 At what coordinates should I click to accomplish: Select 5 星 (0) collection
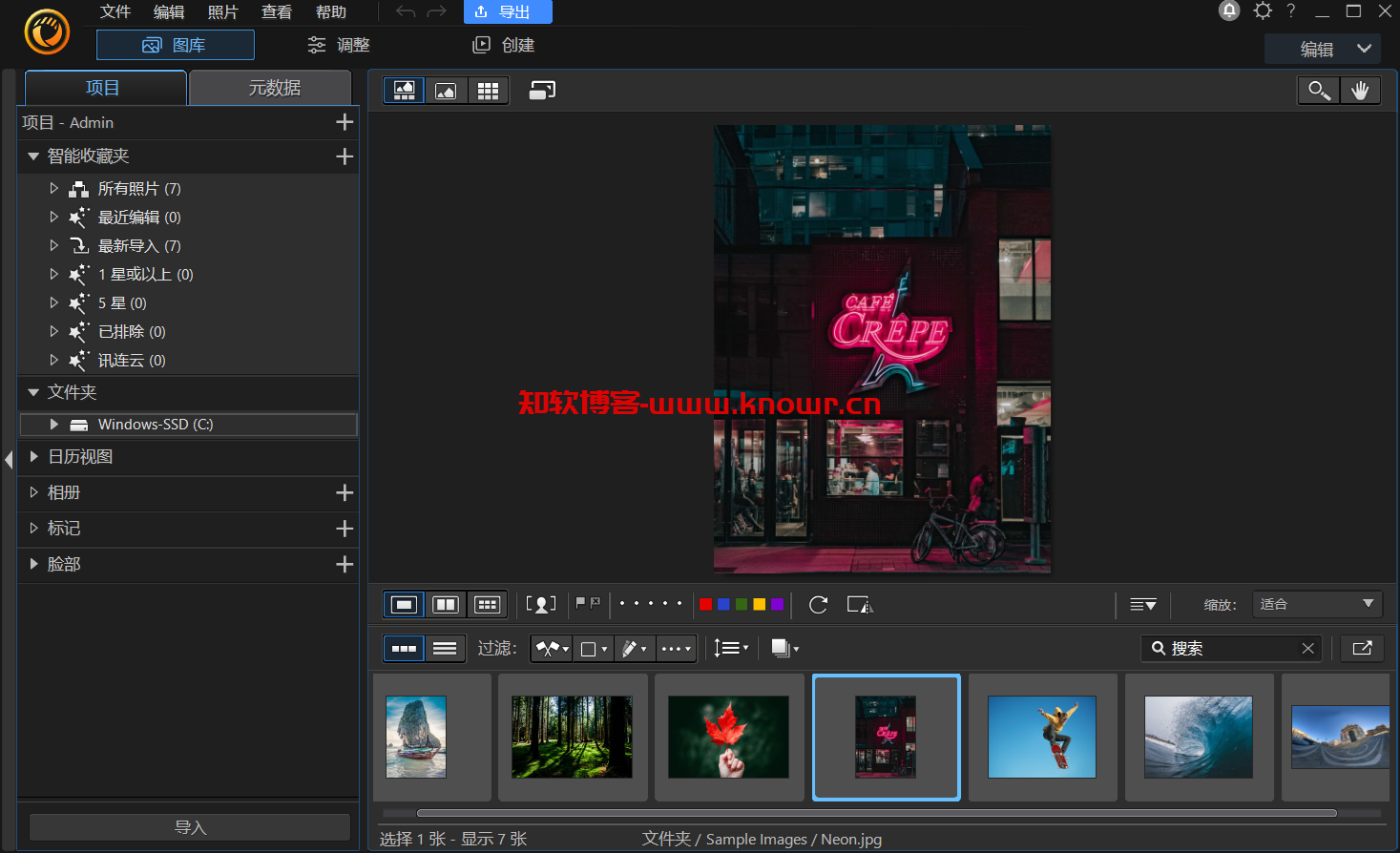point(122,303)
